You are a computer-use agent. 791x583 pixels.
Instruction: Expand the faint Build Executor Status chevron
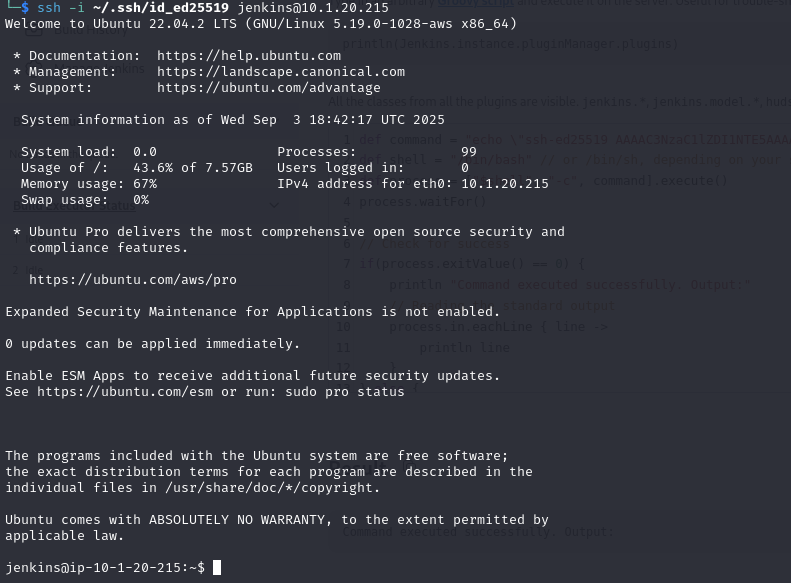pyautogui.click(x=274, y=205)
